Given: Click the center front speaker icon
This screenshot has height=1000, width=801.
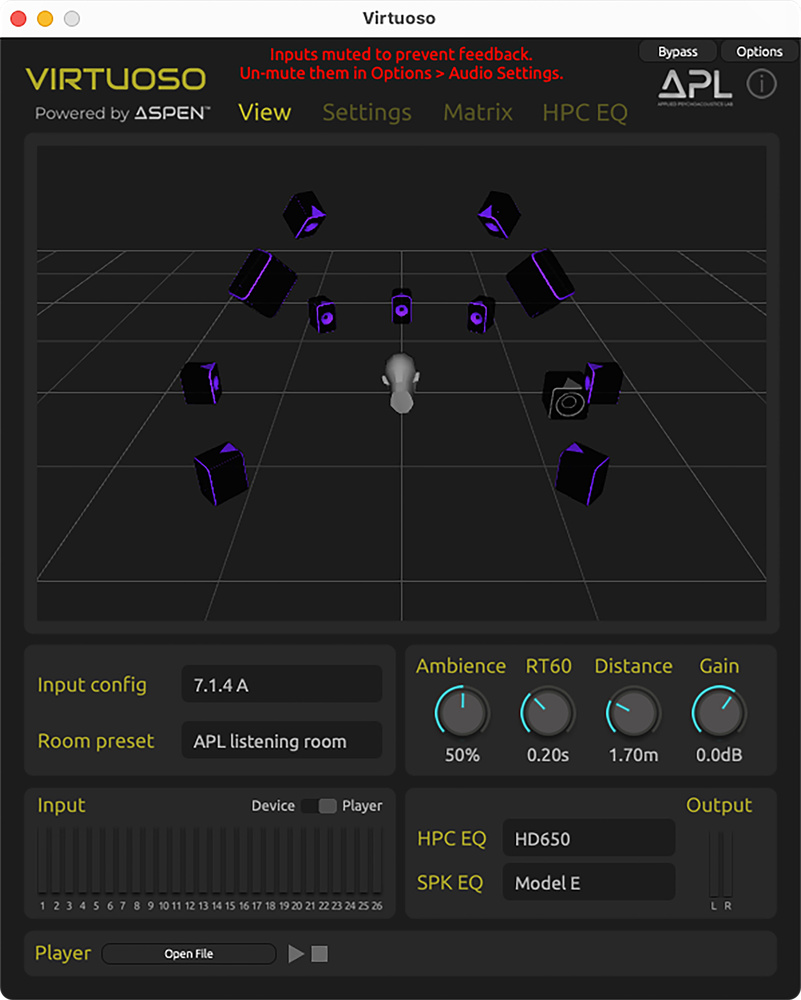Looking at the screenshot, I should point(401,307).
